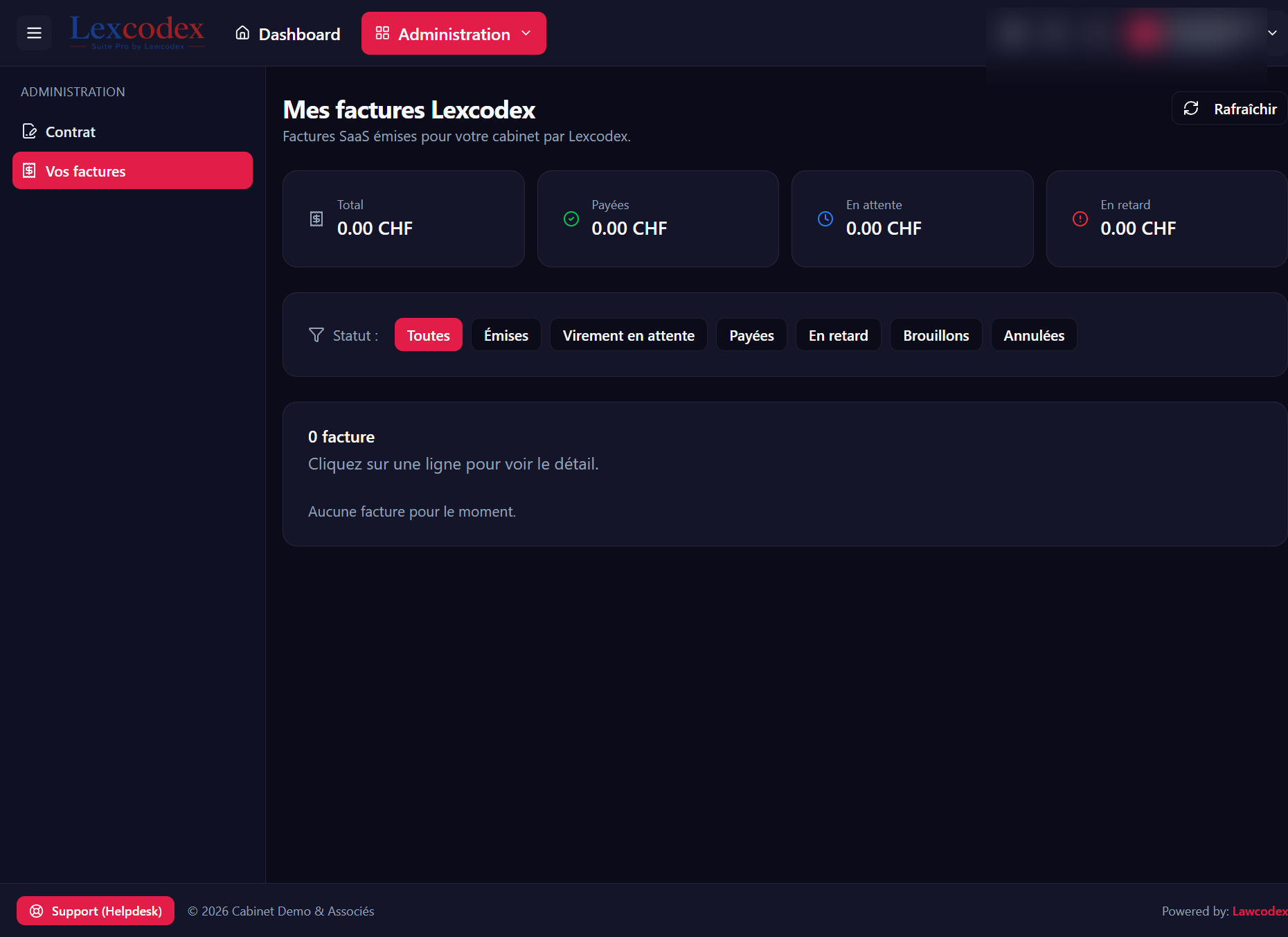
Task: Select Vos factures in the sidebar
Action: [132, 170]
